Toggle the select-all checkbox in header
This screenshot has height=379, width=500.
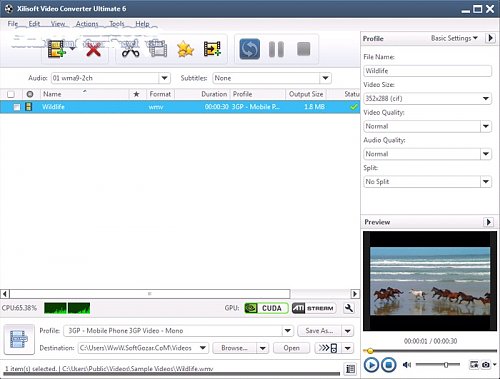[11, 94]
